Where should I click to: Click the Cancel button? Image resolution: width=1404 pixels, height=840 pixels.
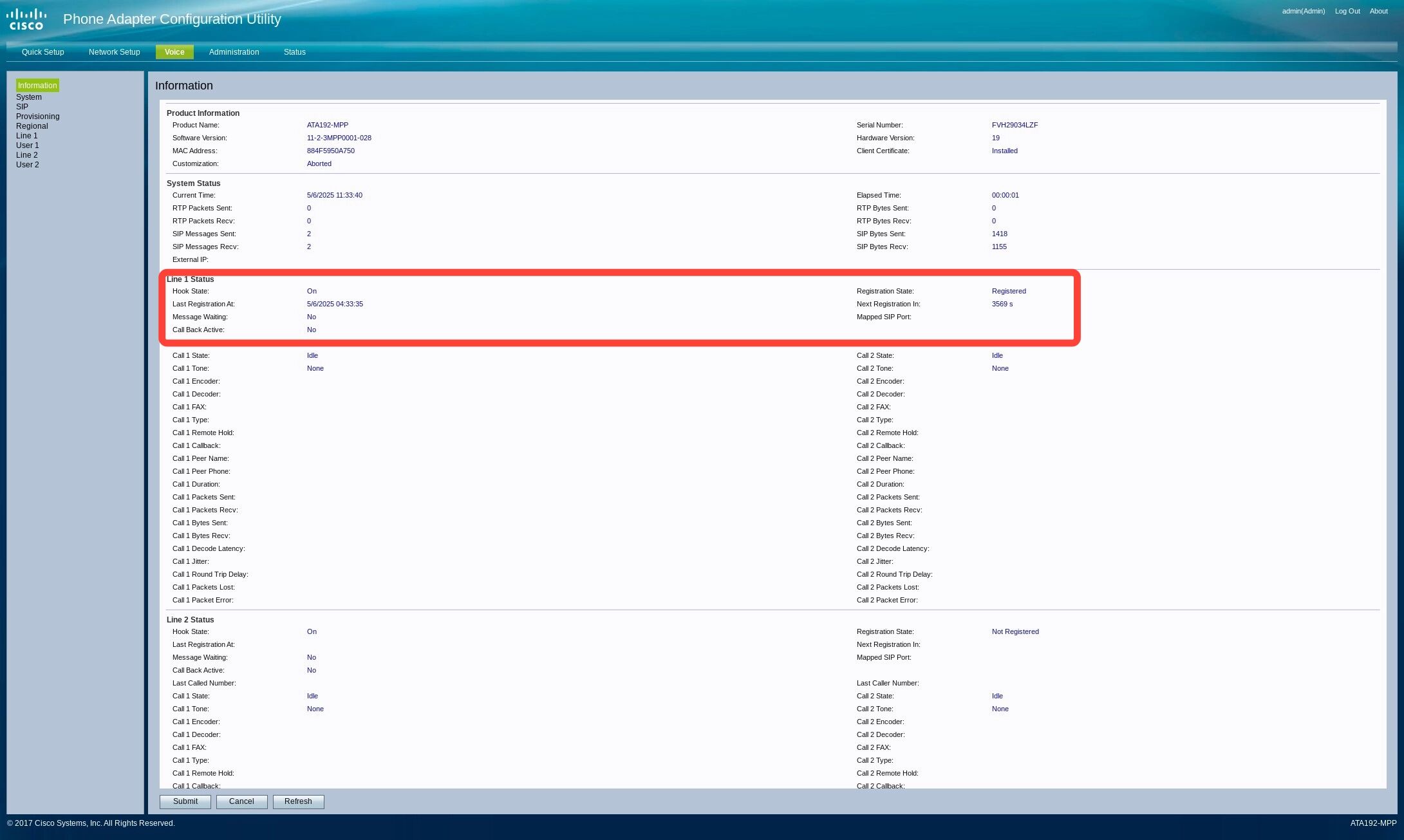click(241, 801)
